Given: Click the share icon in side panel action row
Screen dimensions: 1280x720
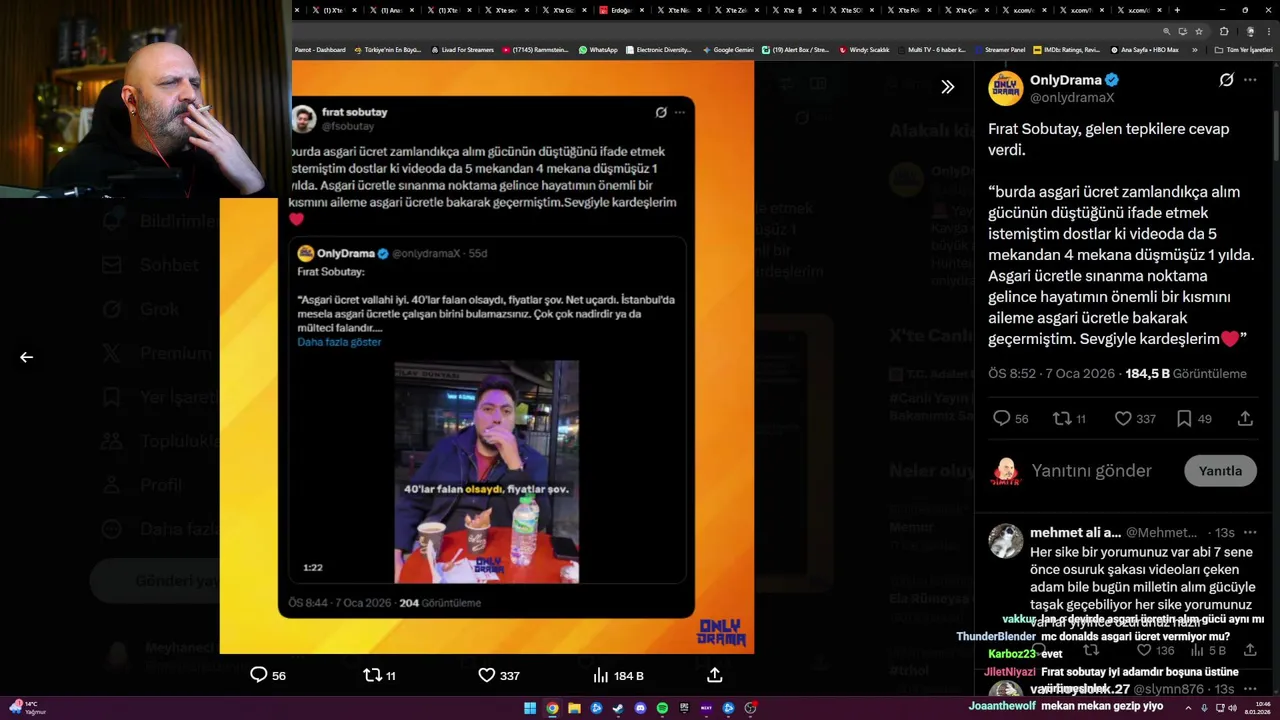Looking at the screenshot, I should click(x=1245, y=419).
